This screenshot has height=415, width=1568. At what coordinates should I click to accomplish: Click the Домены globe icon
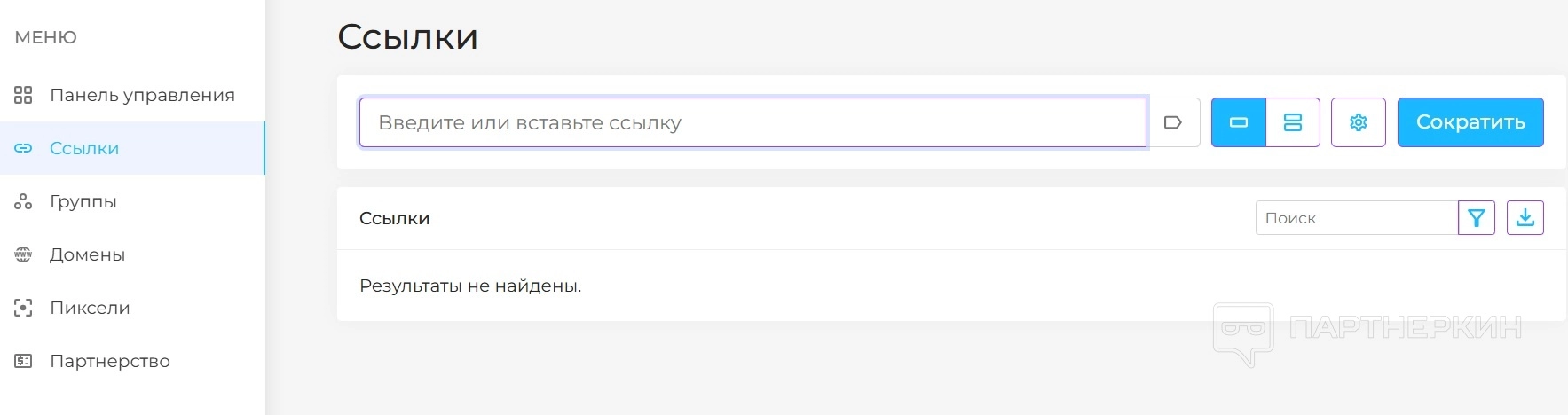click(23, 254)
